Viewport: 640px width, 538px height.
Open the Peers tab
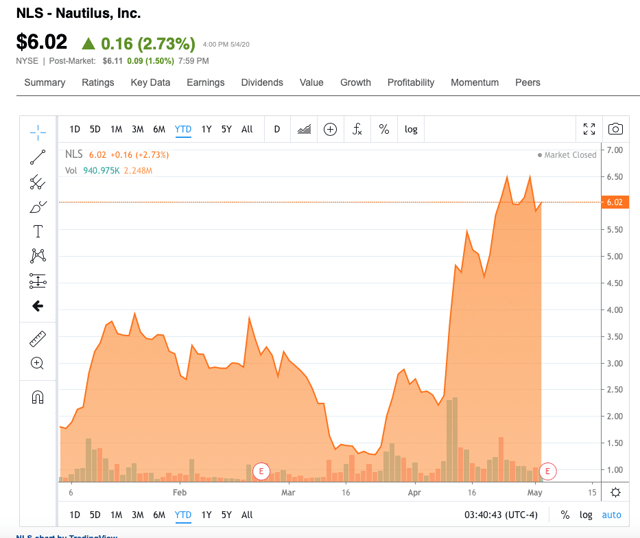pyautogui.click(x=528, y=82)
